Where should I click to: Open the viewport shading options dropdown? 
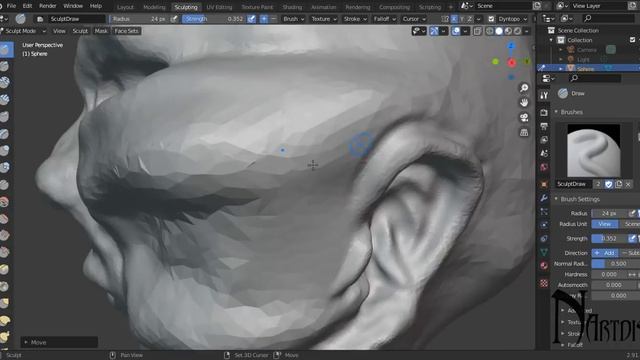(x=527, y=31)
